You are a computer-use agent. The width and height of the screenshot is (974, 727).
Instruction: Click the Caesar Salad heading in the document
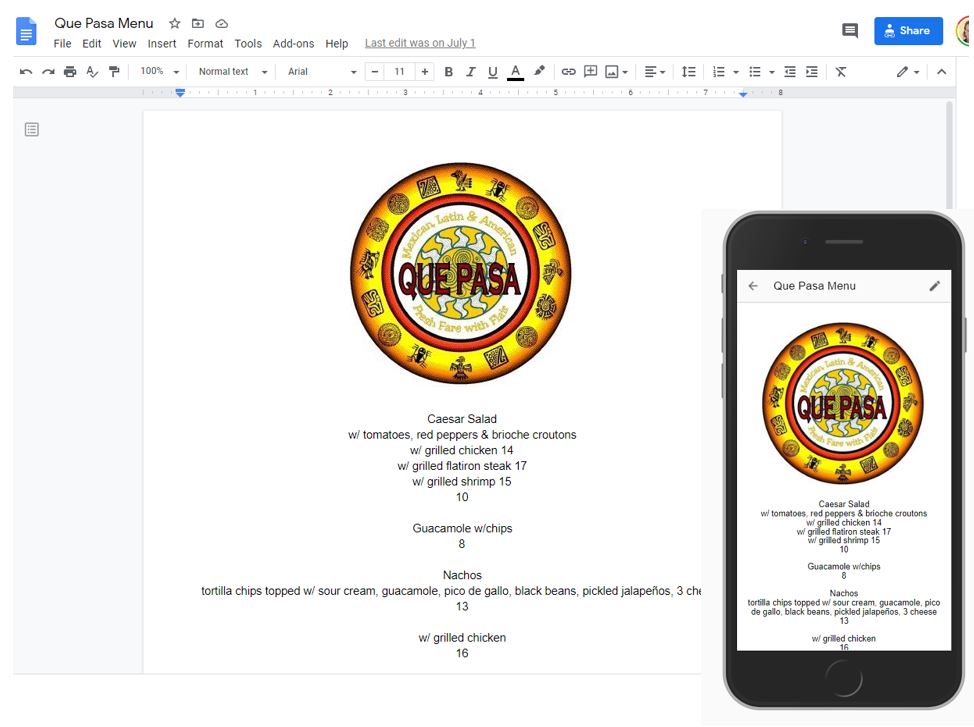pyautogui.click(x=462, y=419)
